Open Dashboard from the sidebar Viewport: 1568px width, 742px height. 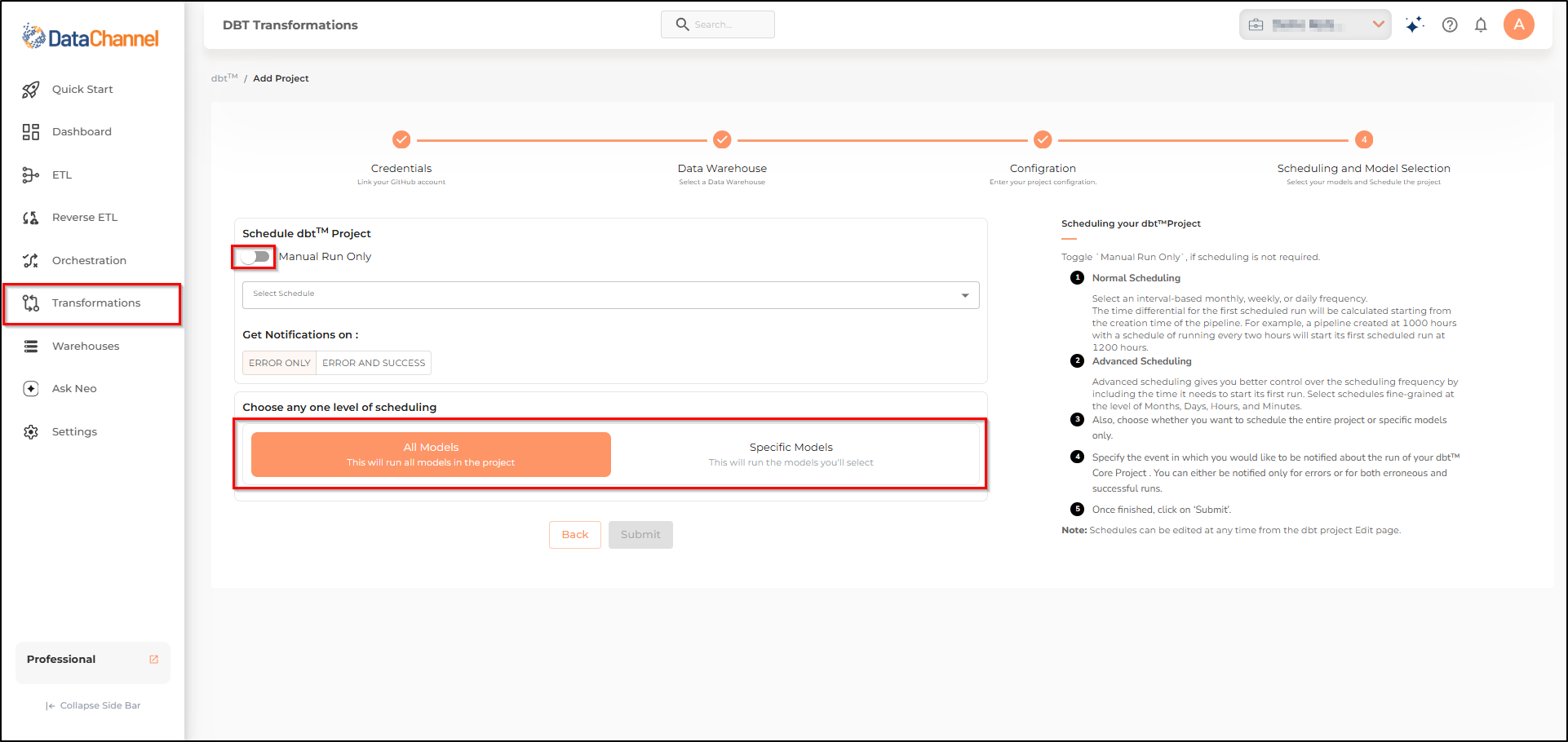click(x=82, y=132)
